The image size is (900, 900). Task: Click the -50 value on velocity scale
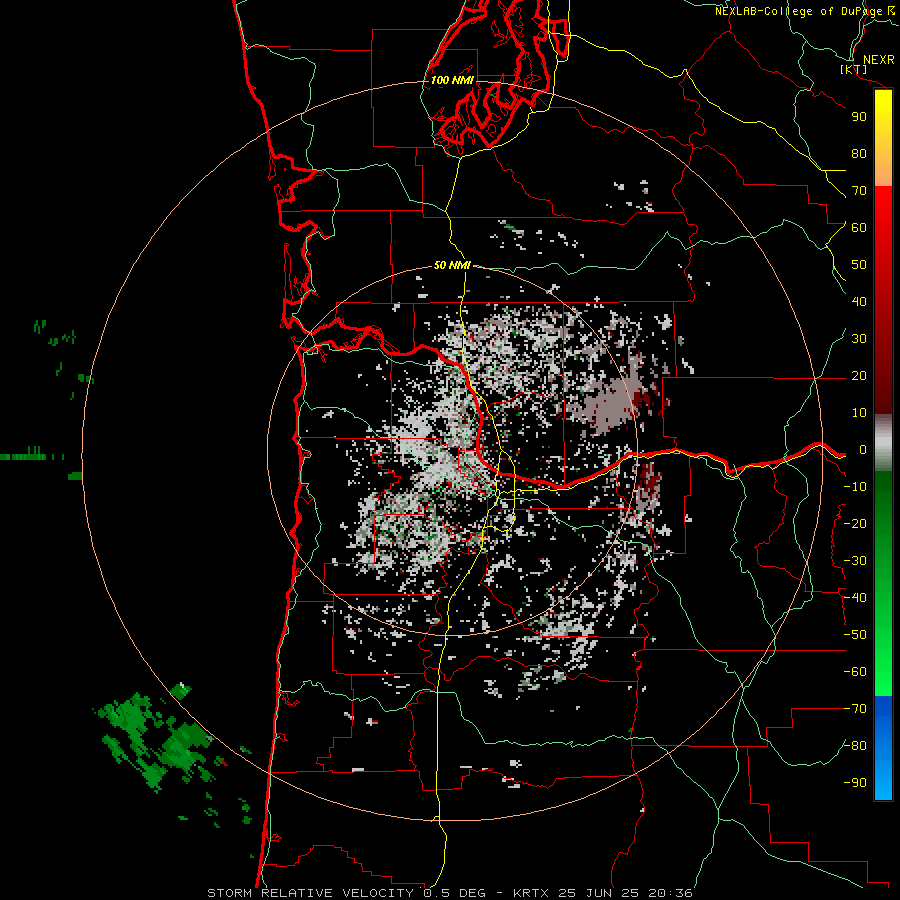pyautogui.click(x=855, y=635)
